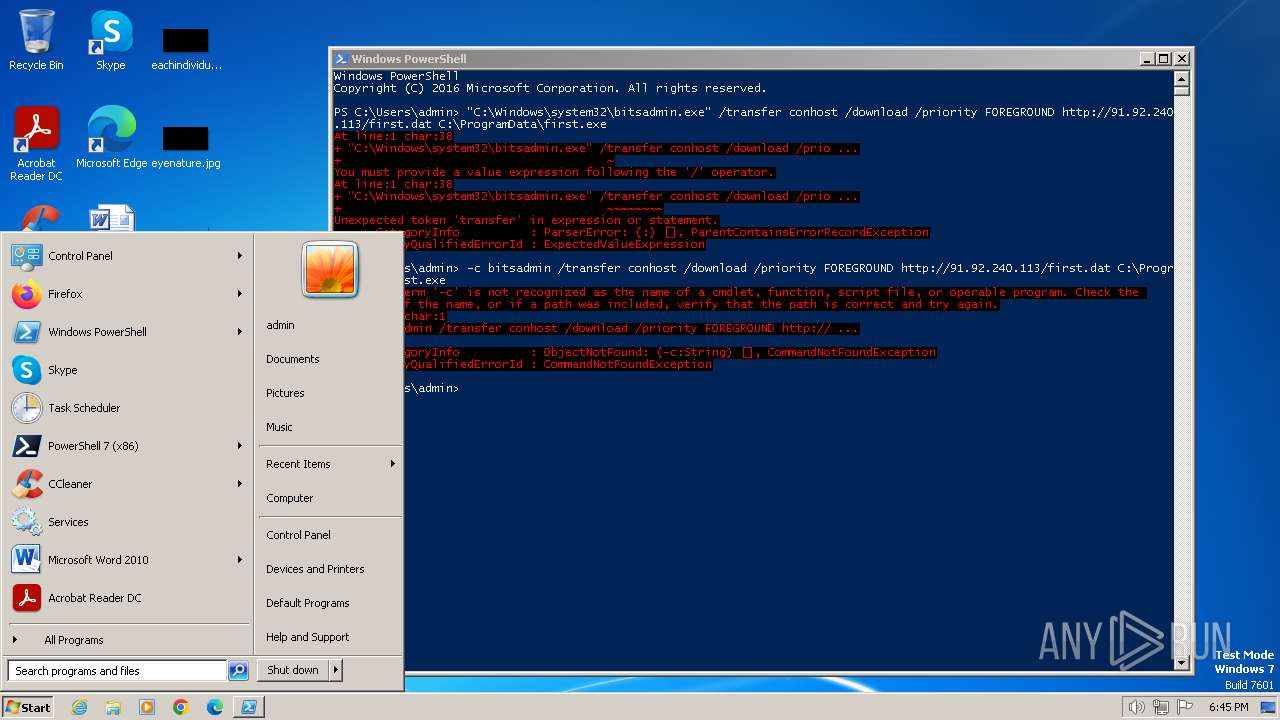Open Control Panel from pinned list
The width and height of the screenshot is (1280, 720).
127,256
